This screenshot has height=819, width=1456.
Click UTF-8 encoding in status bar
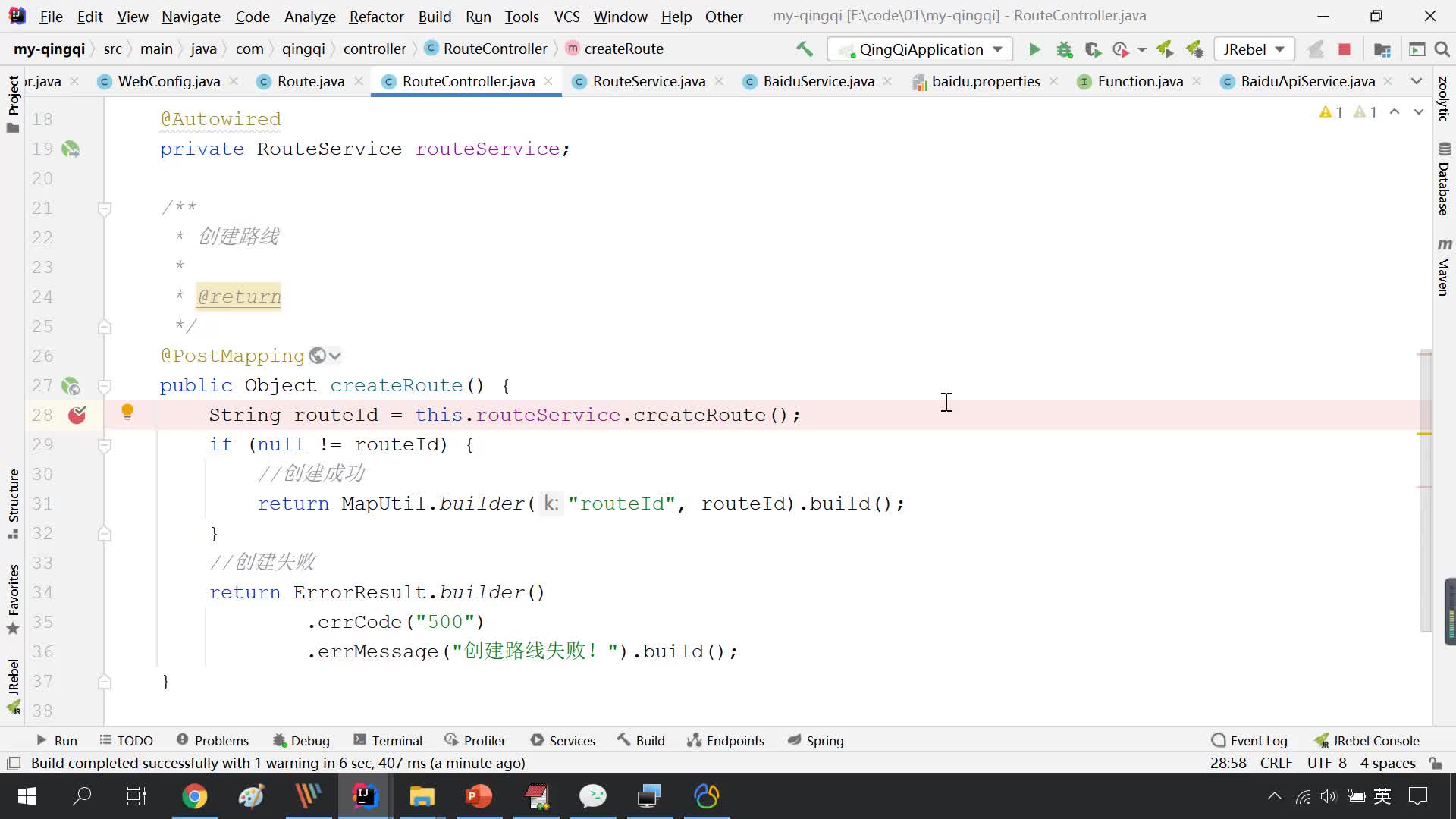(x=1327, y=764)
